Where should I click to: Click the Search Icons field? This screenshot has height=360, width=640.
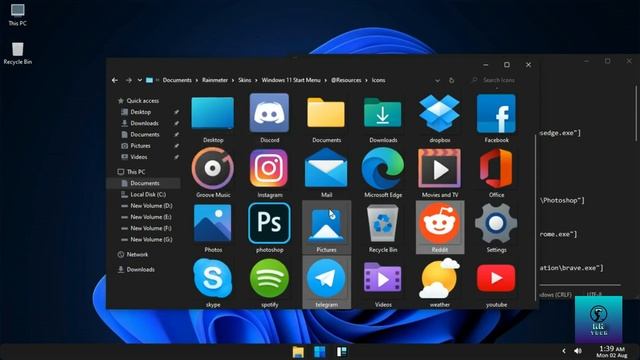[500, 80]
